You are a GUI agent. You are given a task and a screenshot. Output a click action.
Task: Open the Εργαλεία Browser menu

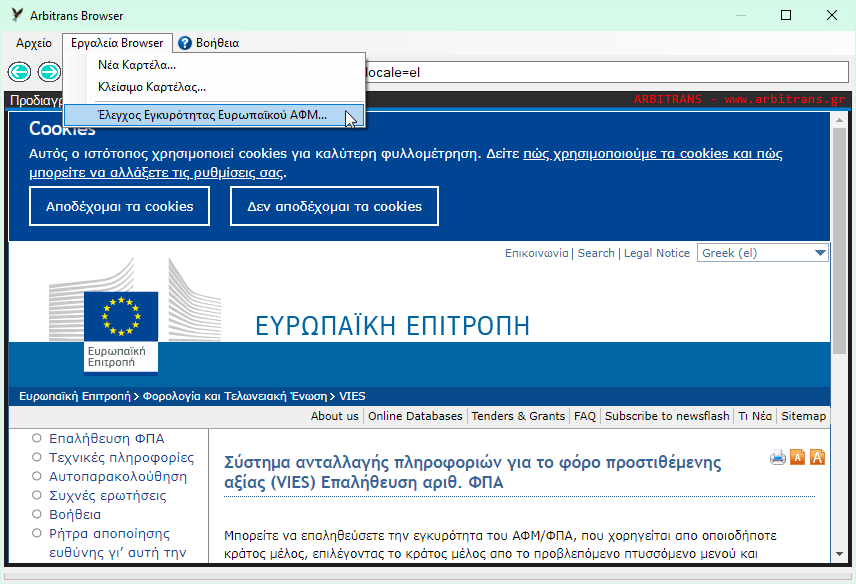117,43
